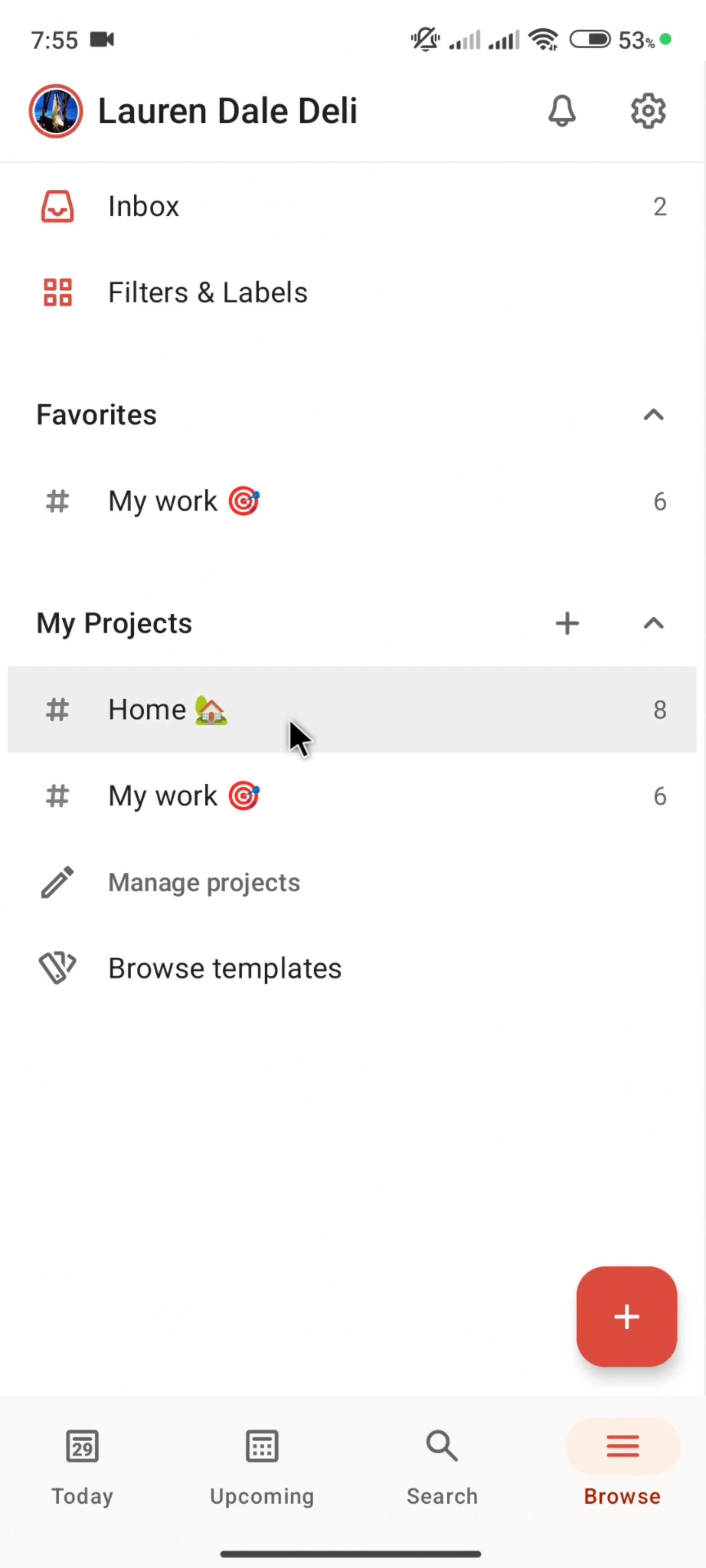Collapse the My Projects section
Image resolution: width=706 pixels, height=1568 pixels.
(653, 623)
